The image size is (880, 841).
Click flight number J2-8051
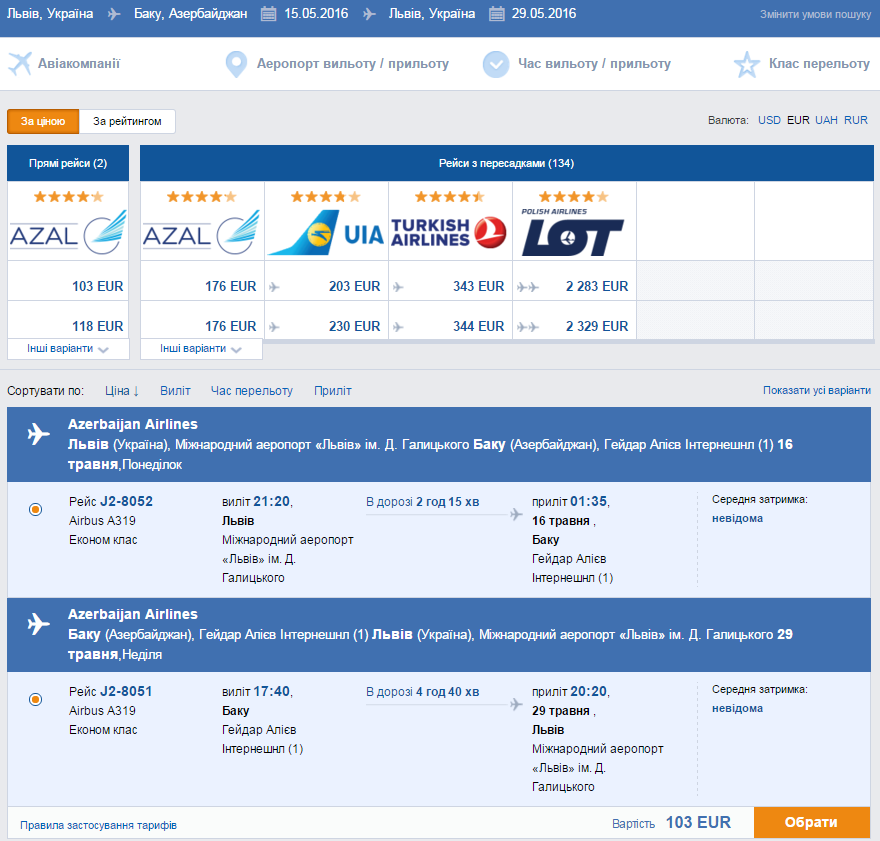(x=126, y=692)
